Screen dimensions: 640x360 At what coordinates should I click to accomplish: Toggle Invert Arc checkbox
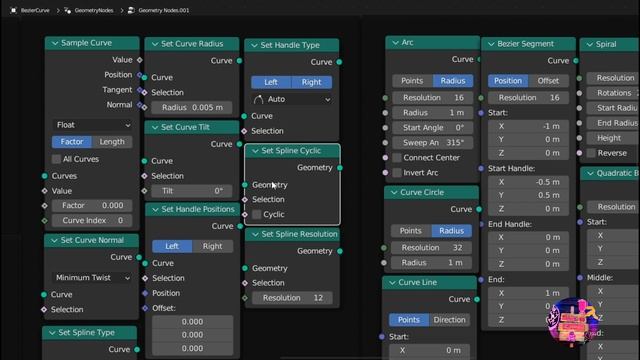(397, 173)
